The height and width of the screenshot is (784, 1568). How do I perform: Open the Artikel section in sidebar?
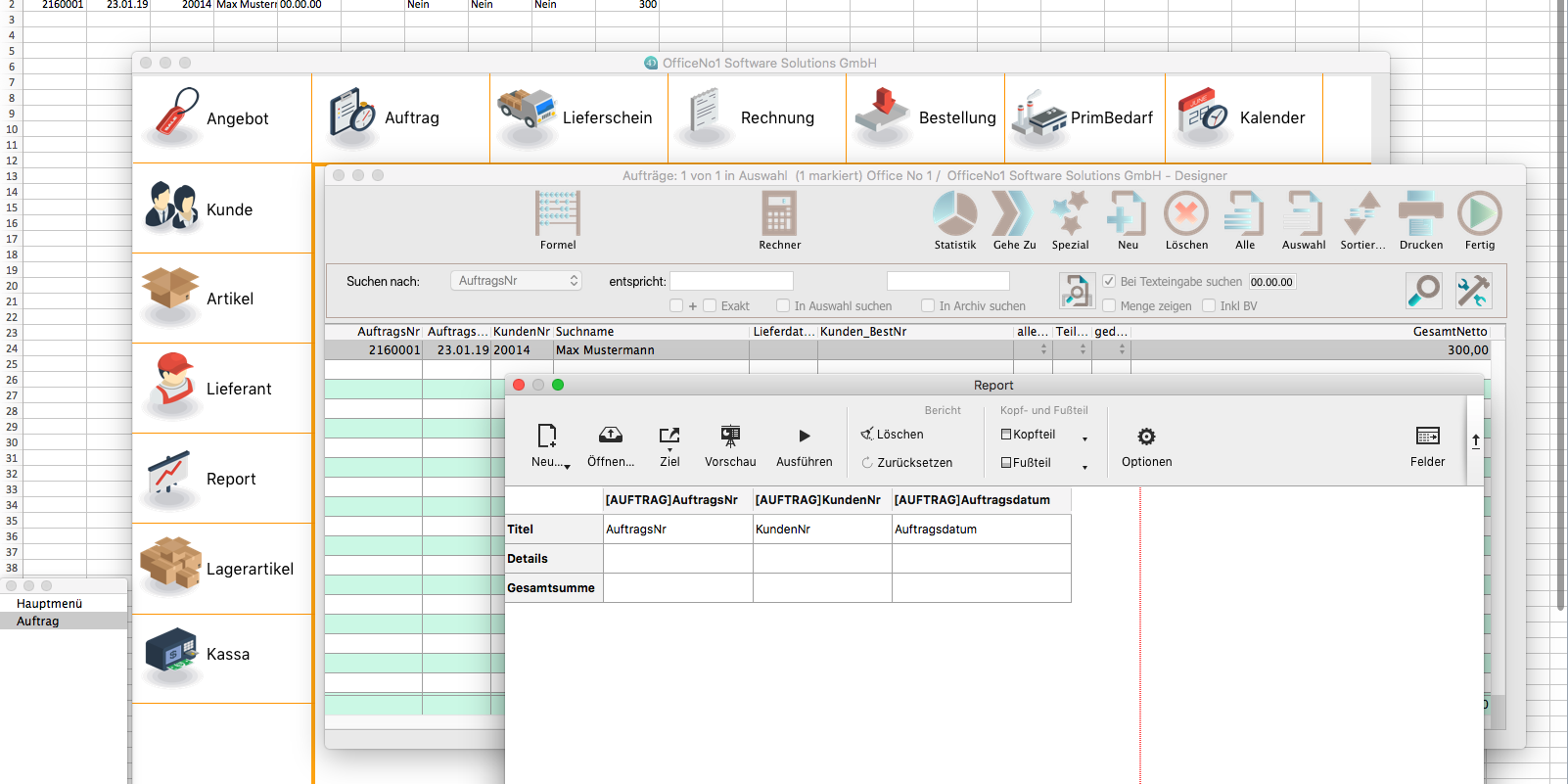coord(222,299)
